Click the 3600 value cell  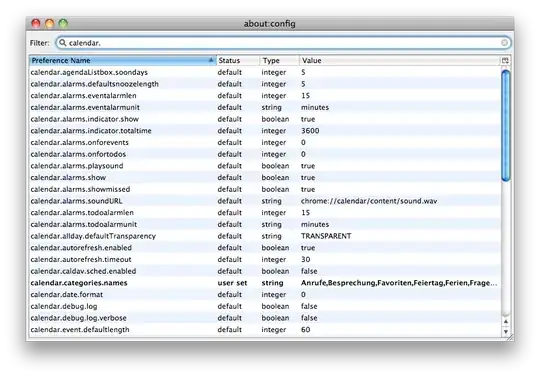click(x=310, y=131)
